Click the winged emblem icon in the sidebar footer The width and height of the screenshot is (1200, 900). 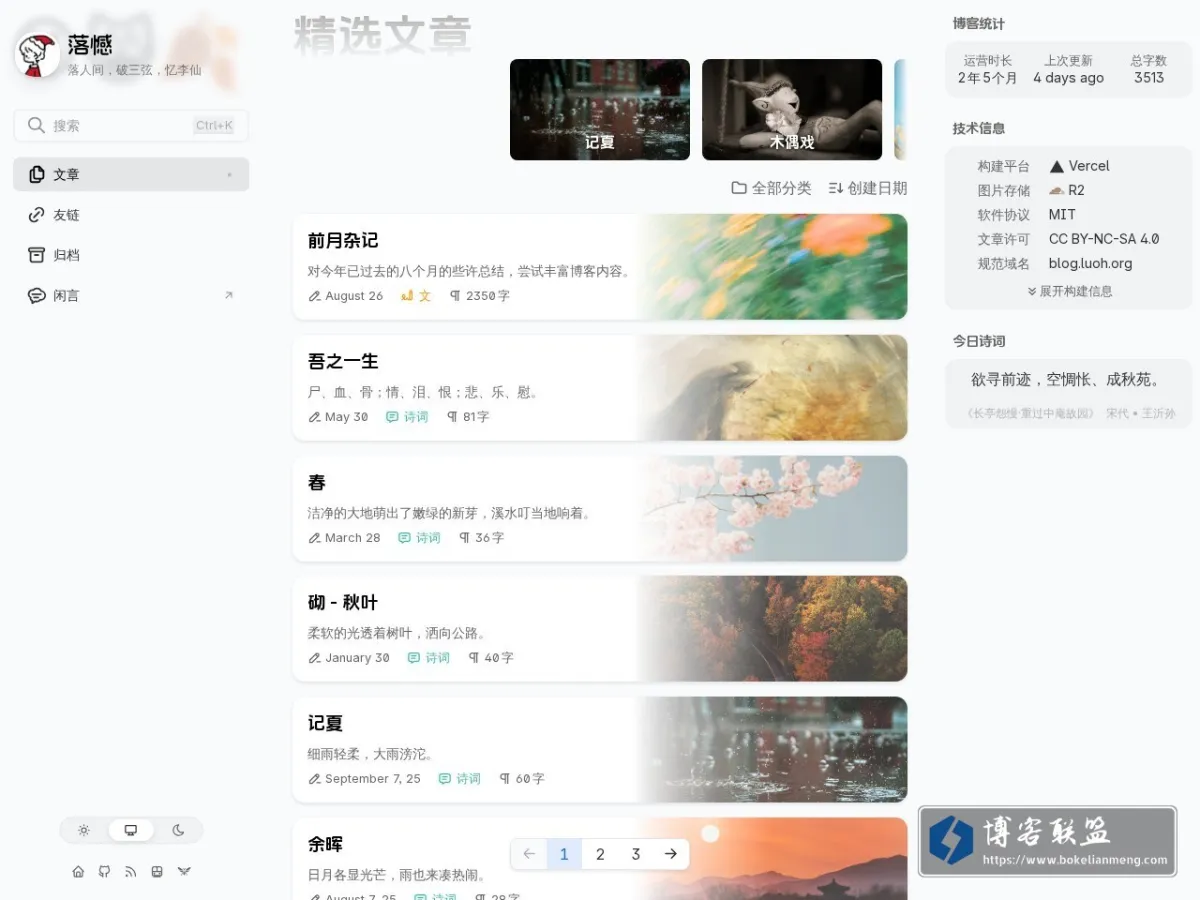(184, 872)
